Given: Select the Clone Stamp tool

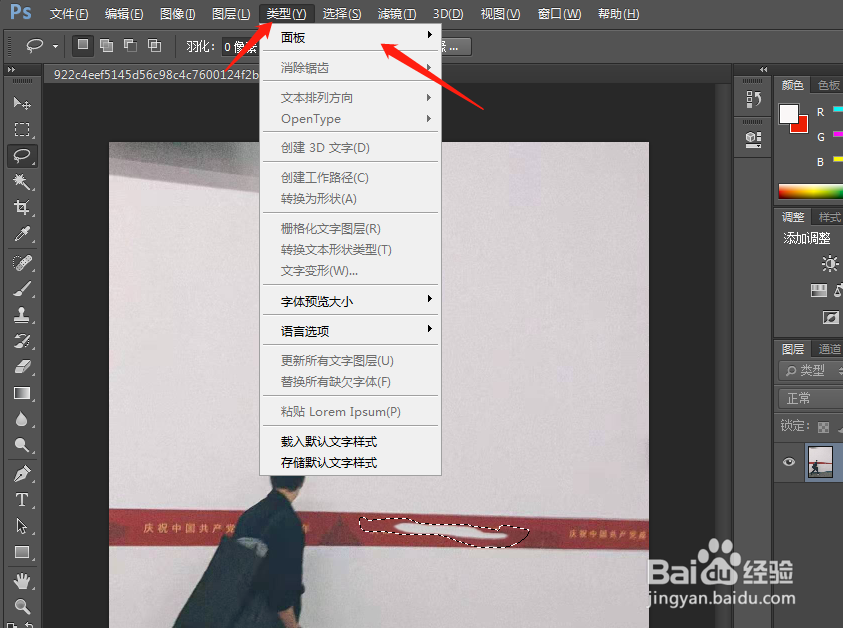Looking at the screenshot, I should coord(22,316).
